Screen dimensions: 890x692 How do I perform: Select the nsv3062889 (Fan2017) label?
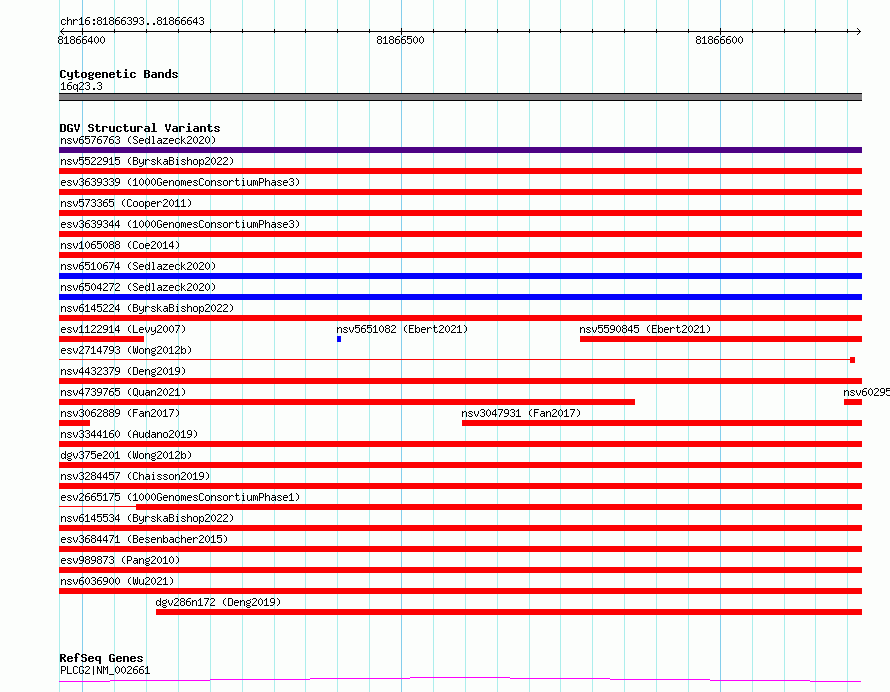120,413
